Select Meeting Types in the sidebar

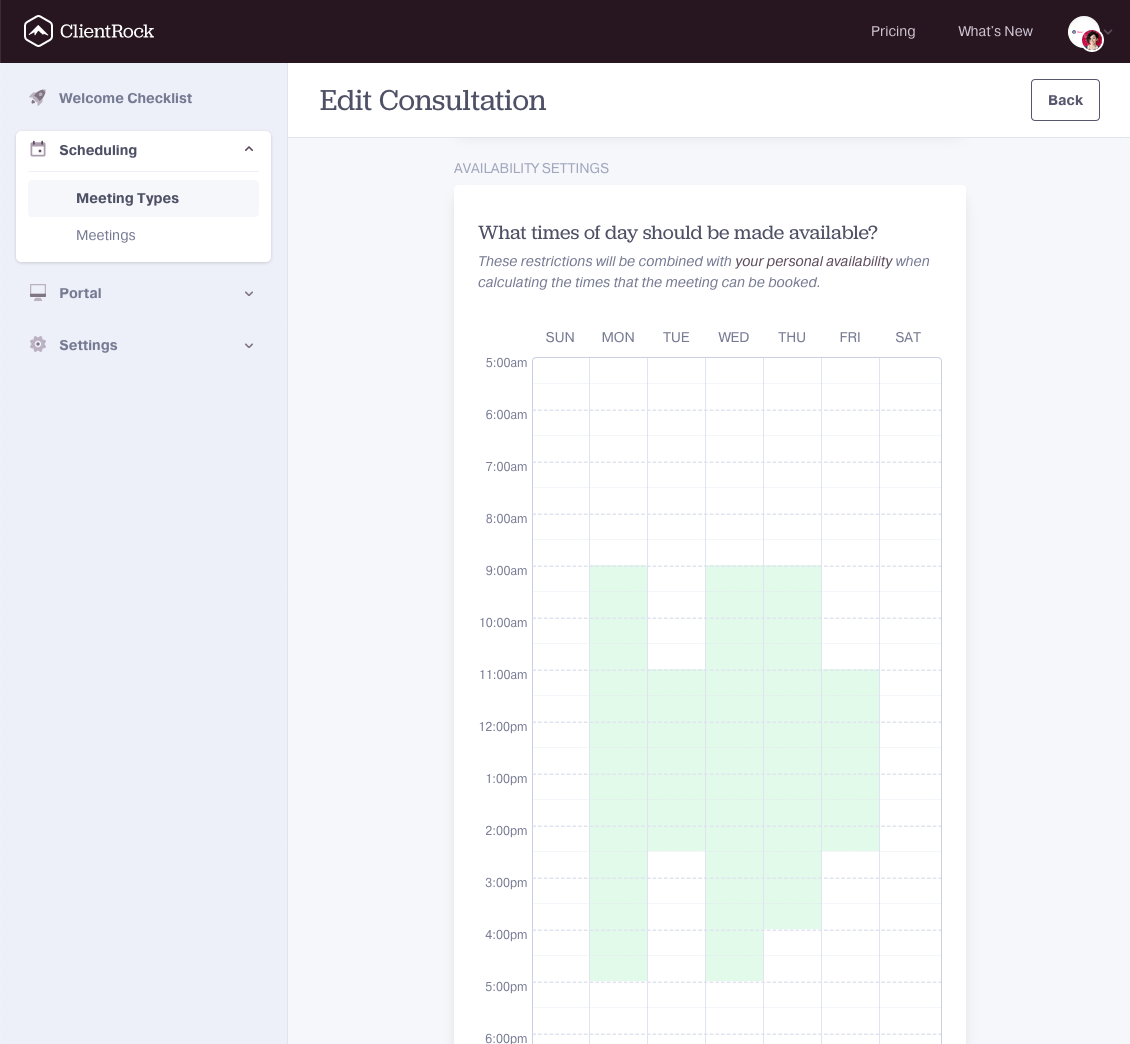[x=127, y=198]
